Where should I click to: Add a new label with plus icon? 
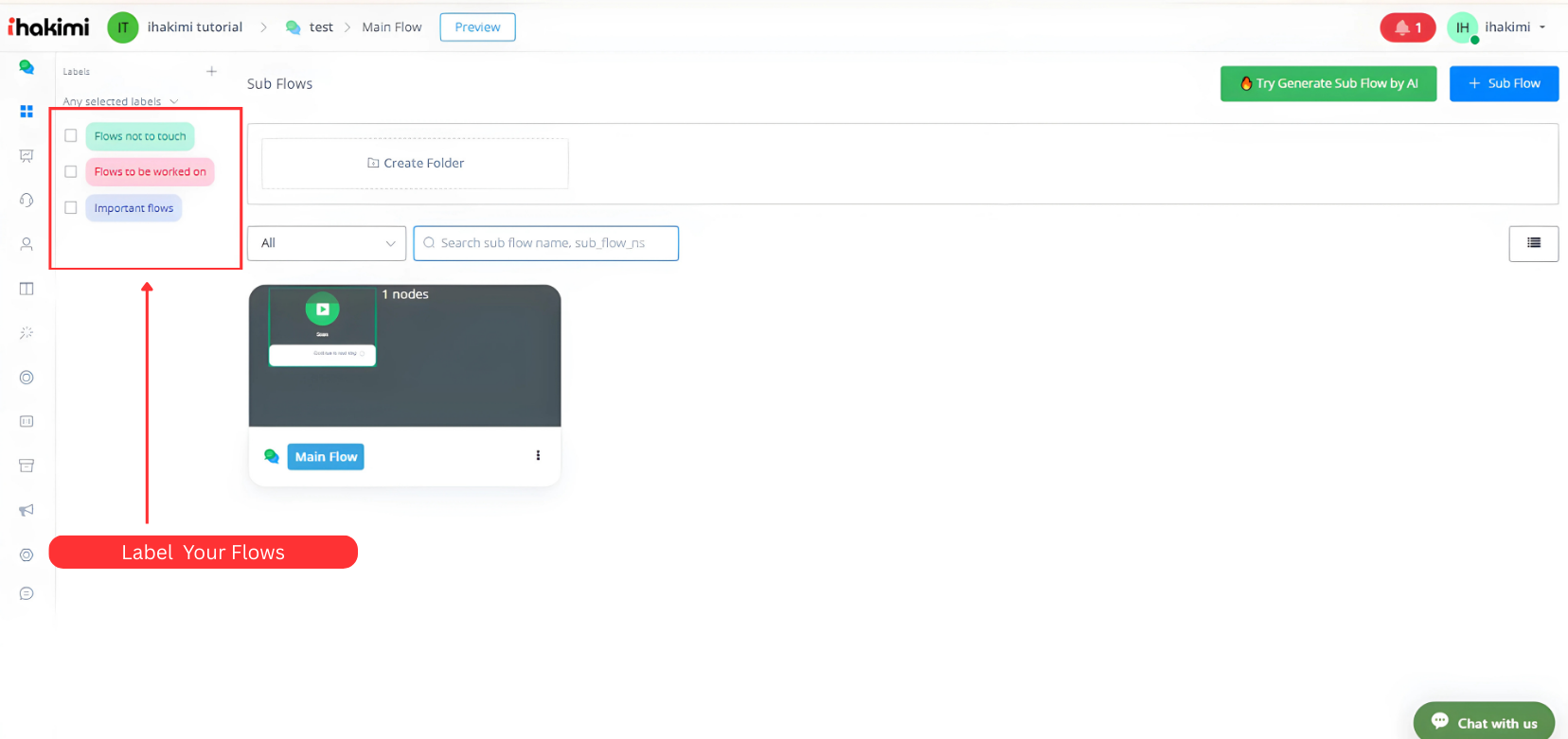[211, 71]
